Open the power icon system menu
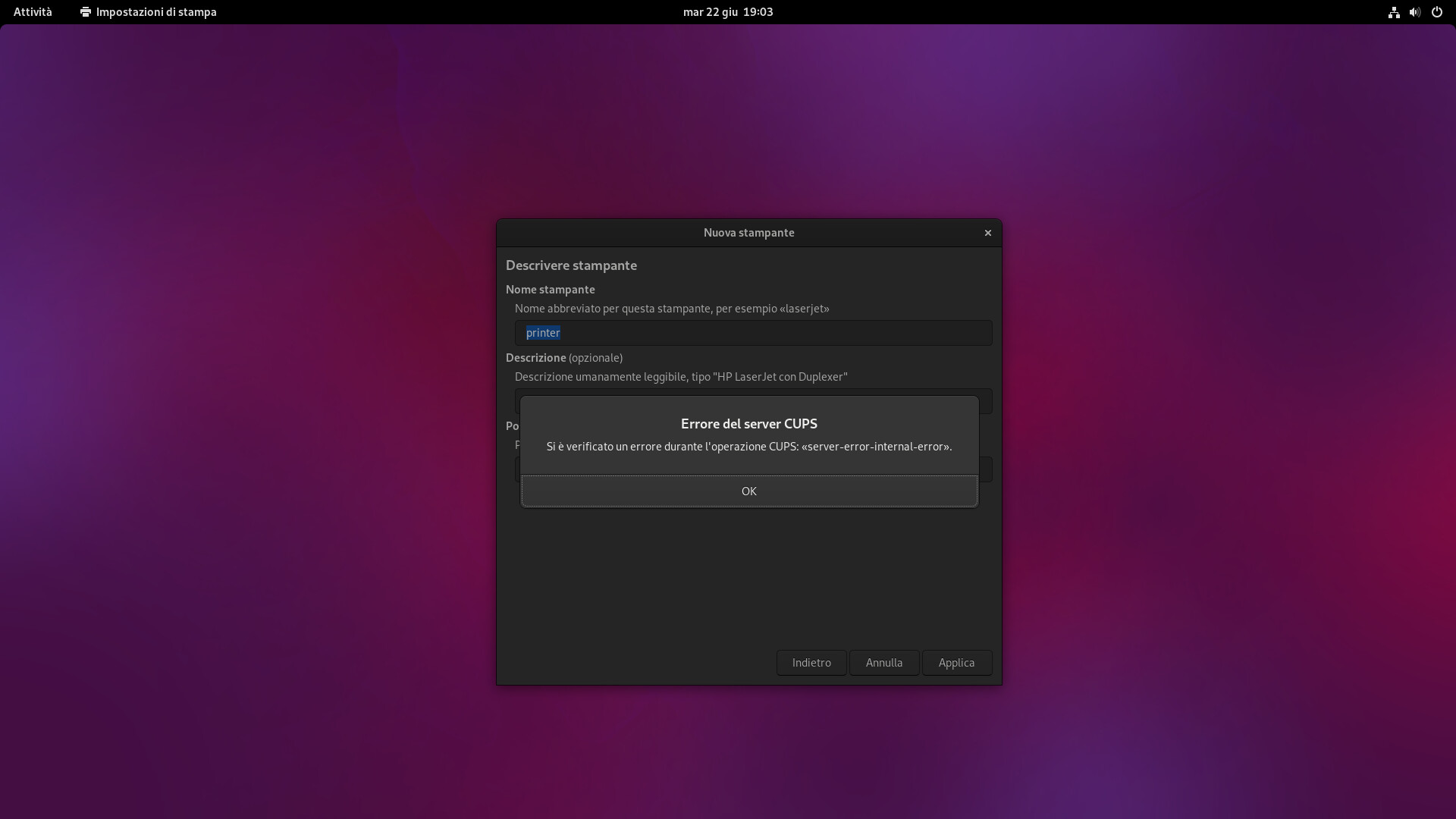This screenshot has height=819, width=1456. click(1436, 12)
